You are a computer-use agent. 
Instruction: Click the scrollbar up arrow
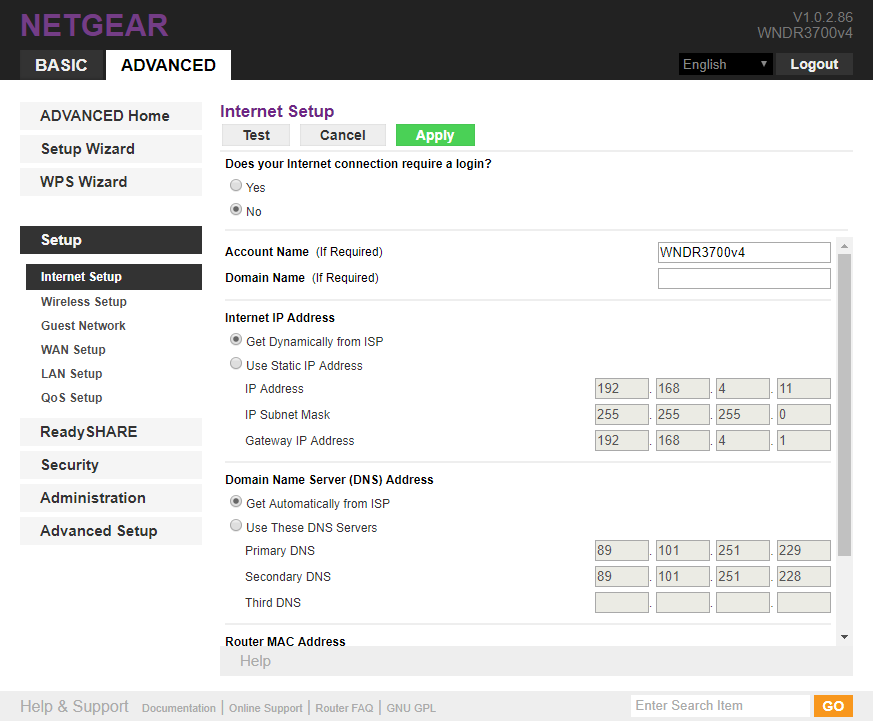pos(845,246)
